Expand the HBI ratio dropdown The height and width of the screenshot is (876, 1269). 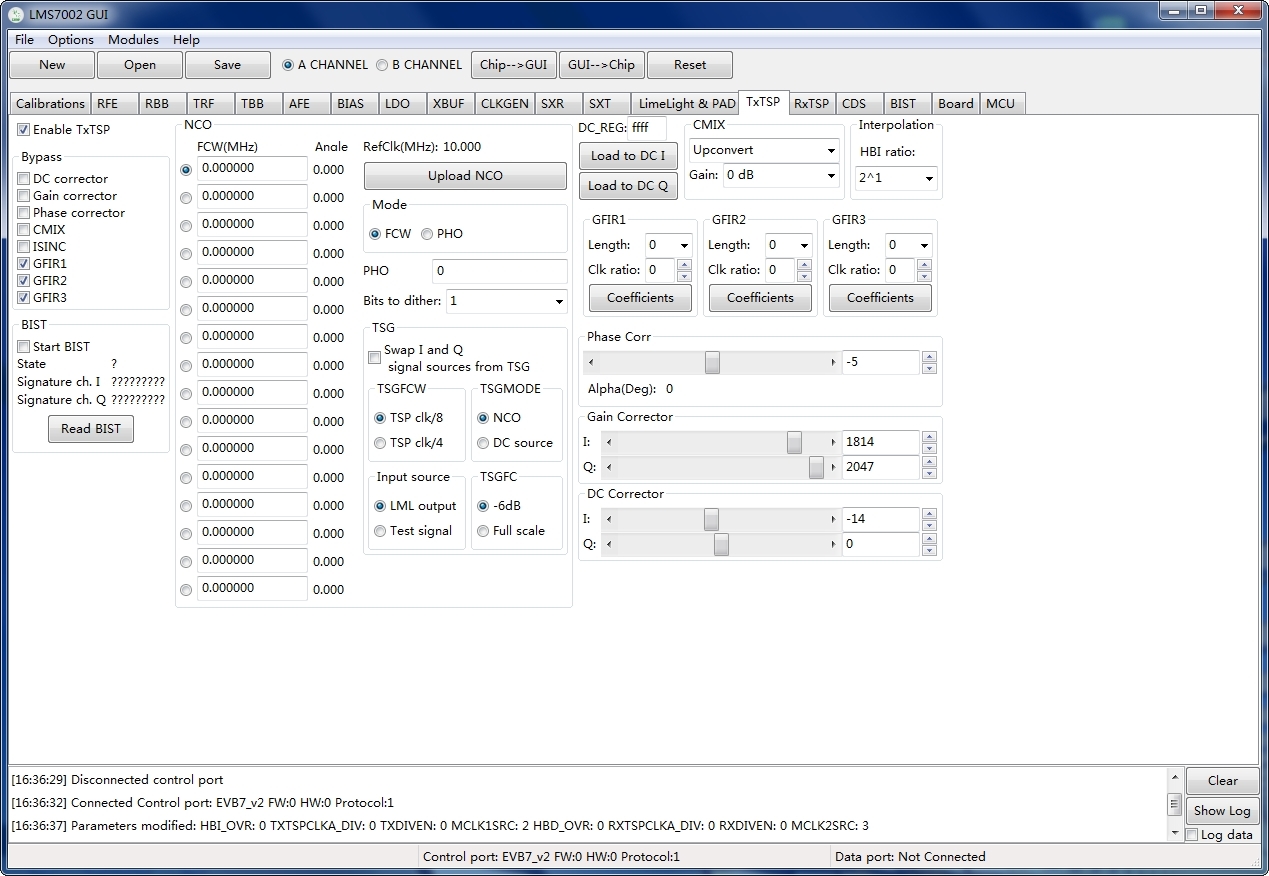tap(896, 179)
